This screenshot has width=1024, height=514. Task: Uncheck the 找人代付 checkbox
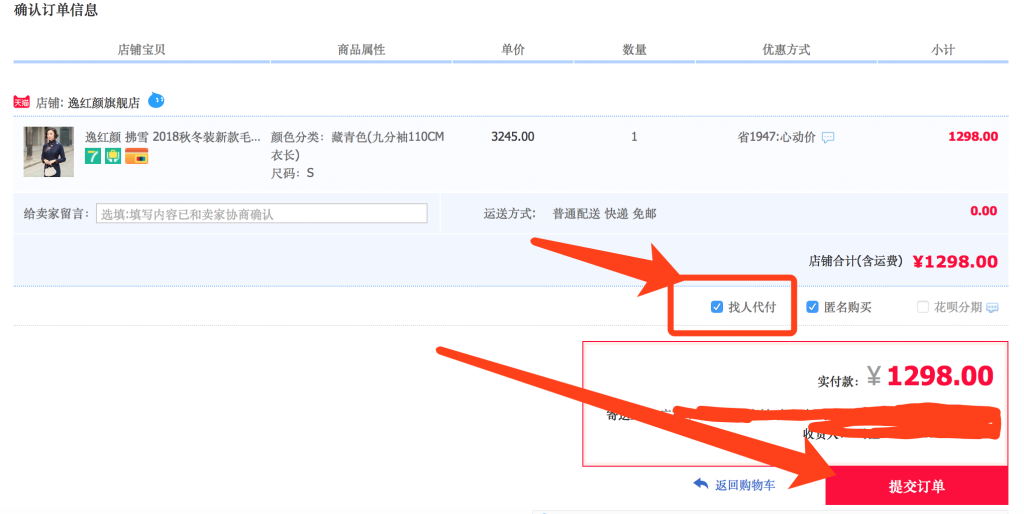click(x=717, y=307)
